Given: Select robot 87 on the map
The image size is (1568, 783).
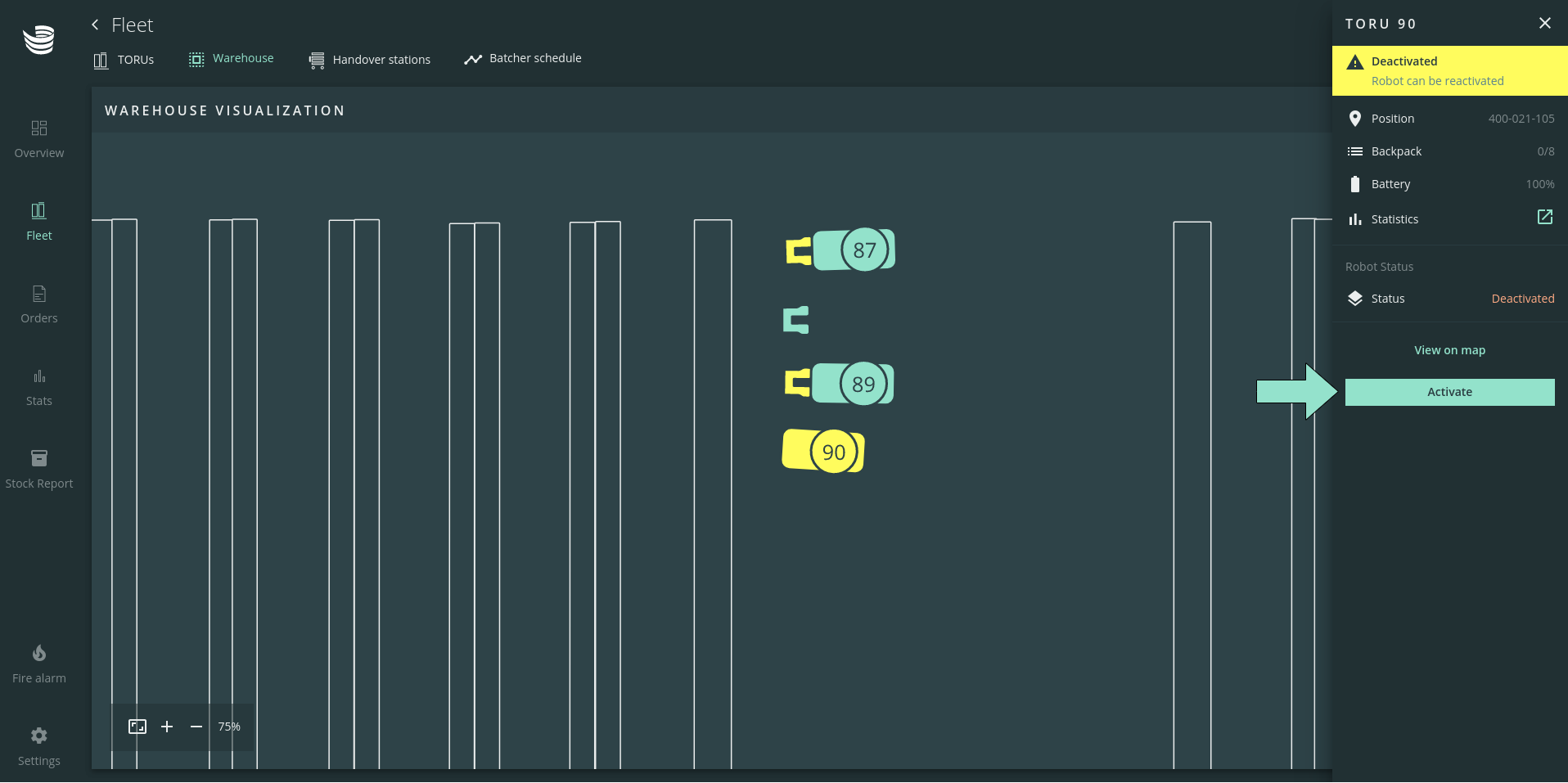Looking at the screenshot, I should 863,250.
